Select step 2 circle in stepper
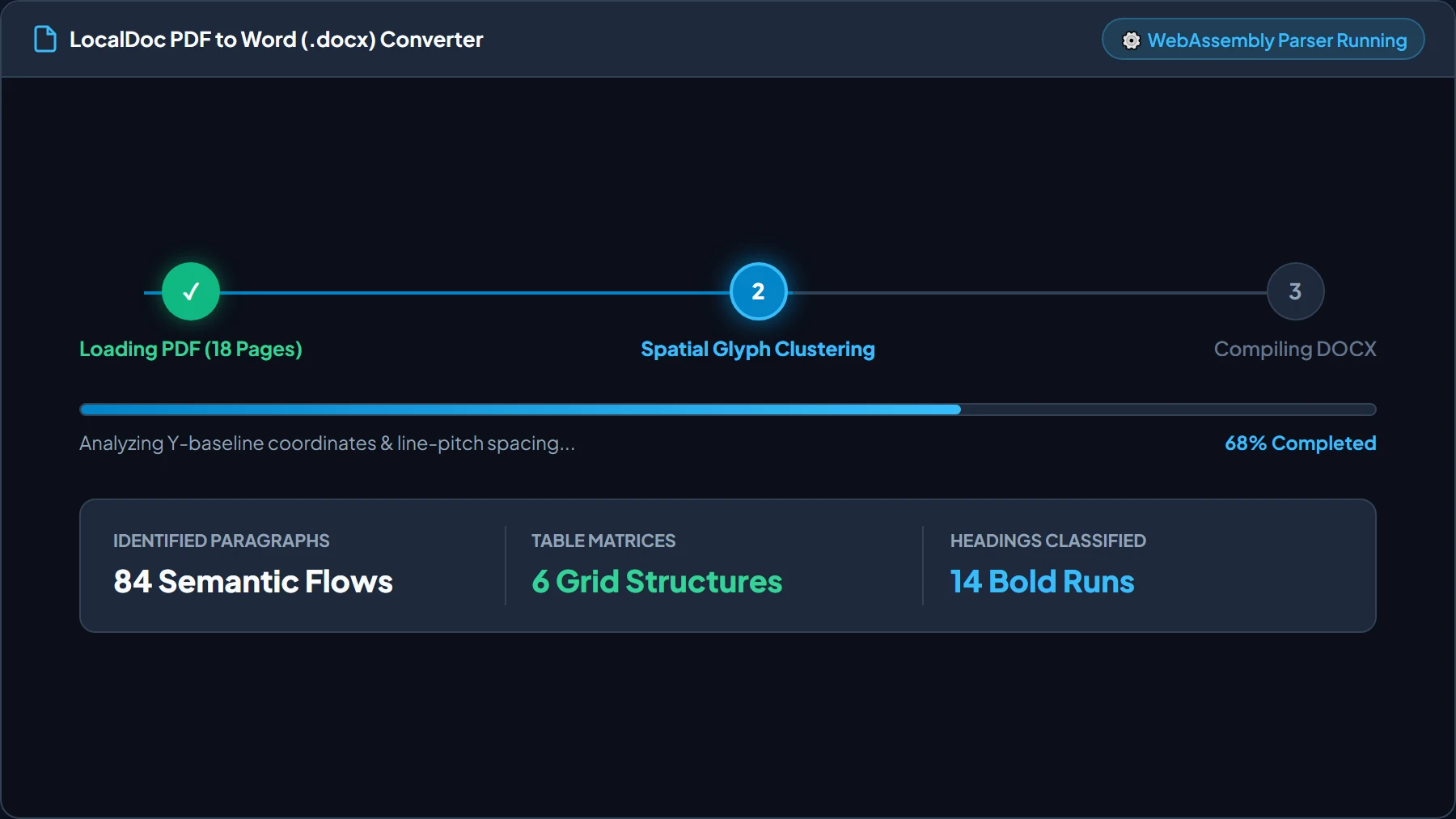 (758, 291)
